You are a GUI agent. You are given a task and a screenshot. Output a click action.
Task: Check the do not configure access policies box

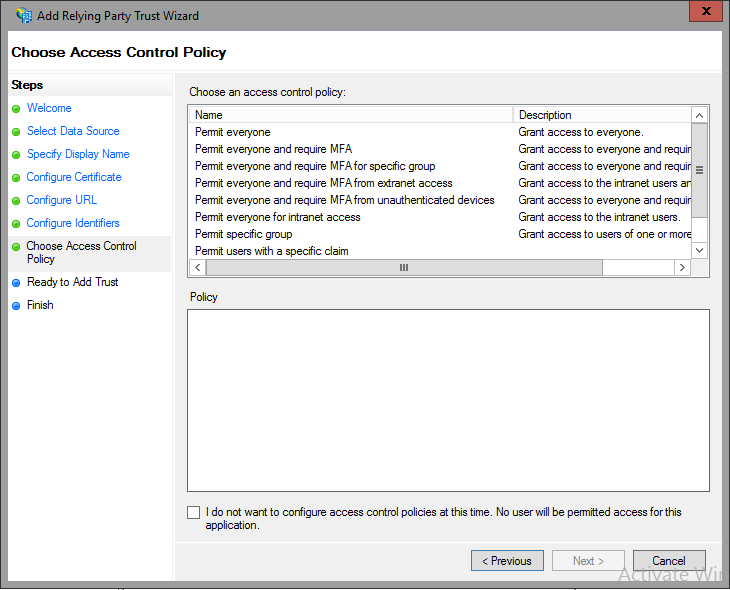point(194,512)
